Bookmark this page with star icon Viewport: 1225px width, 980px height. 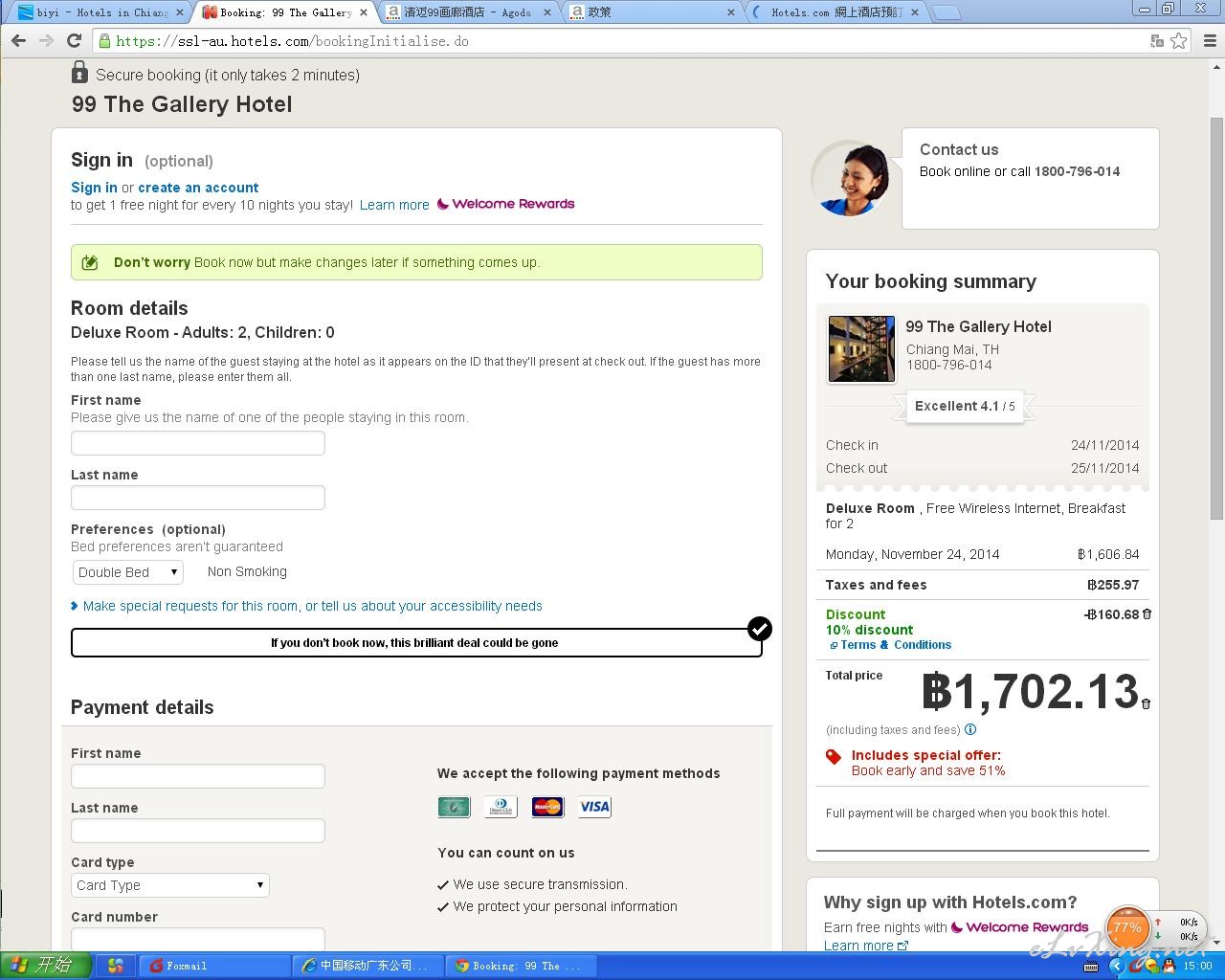[x=1179, y=41]
